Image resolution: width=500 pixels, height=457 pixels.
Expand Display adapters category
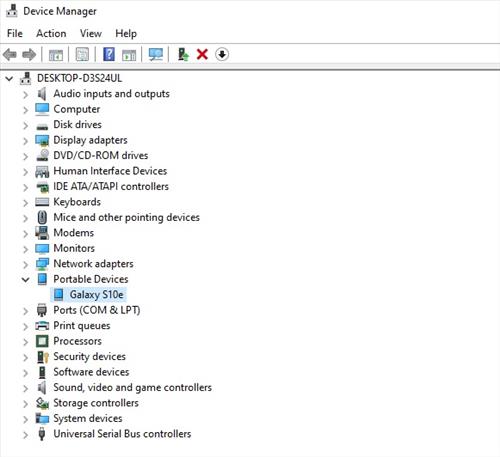pos(26,141)
